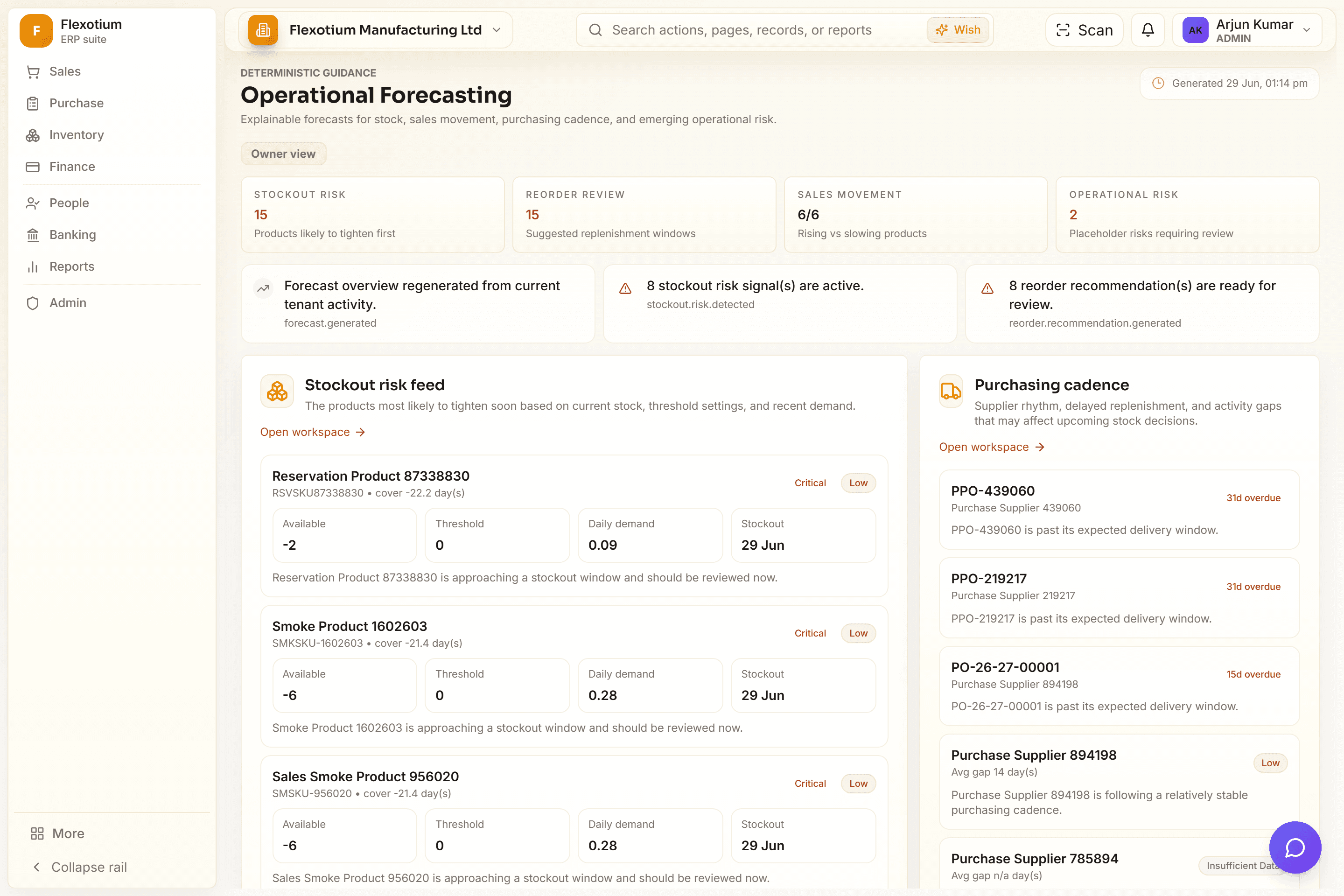Expand the Flexotium Manufacturing Ltd company dropdown
1344x896 pixels.
(376, 30)
